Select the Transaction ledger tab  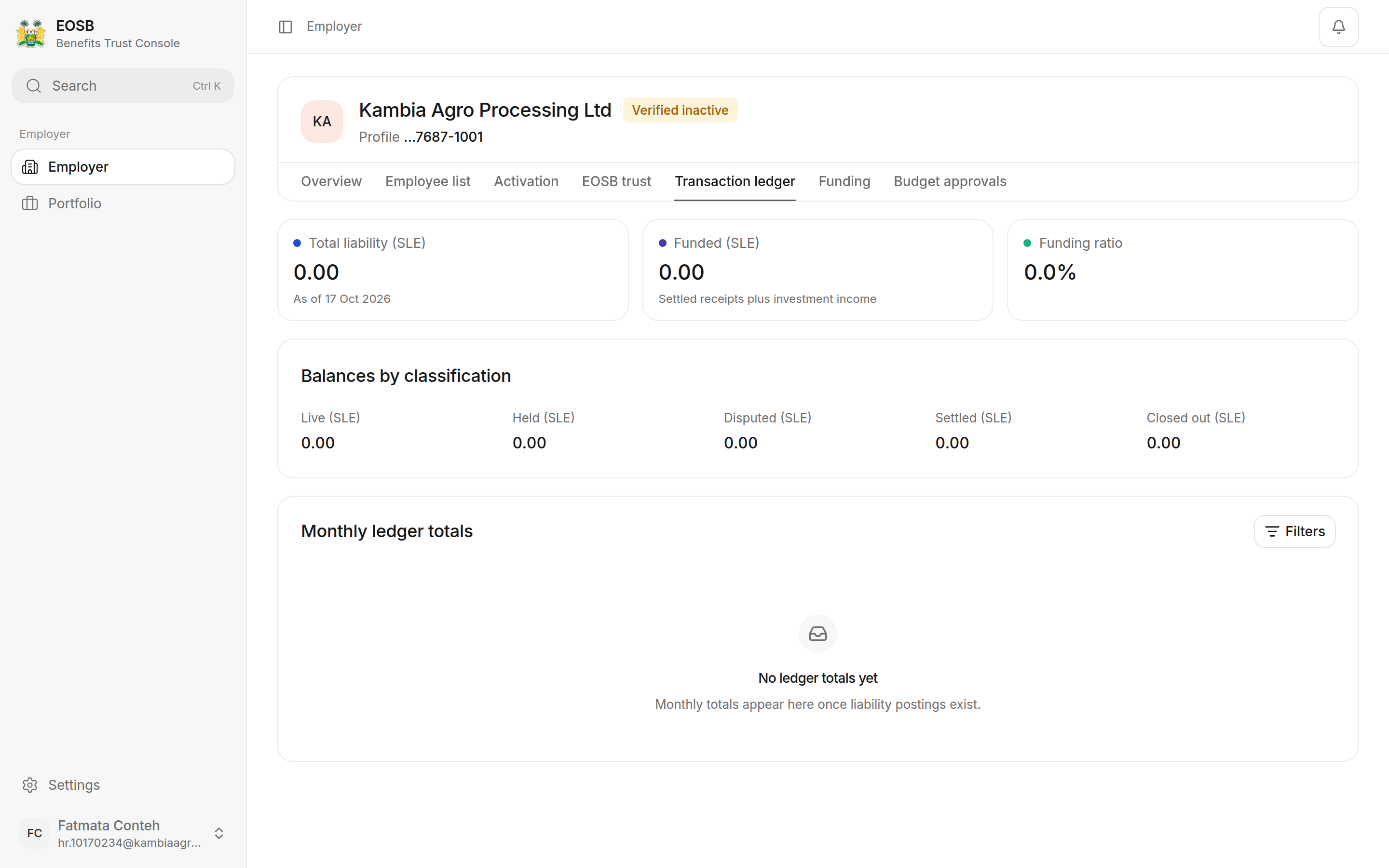point(735,181)
